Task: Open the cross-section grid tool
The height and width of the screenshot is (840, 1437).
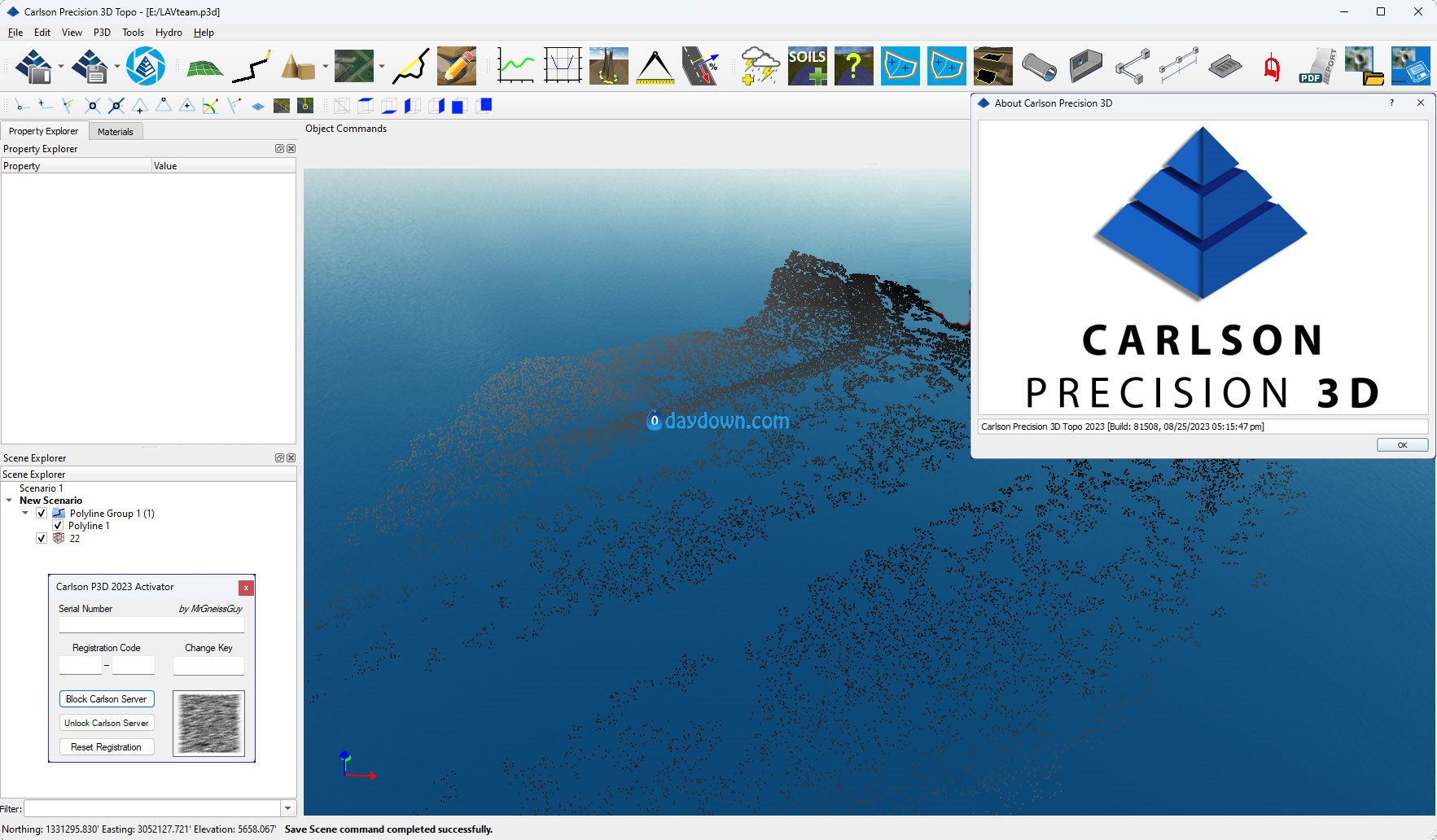Action: click(563, 66)
